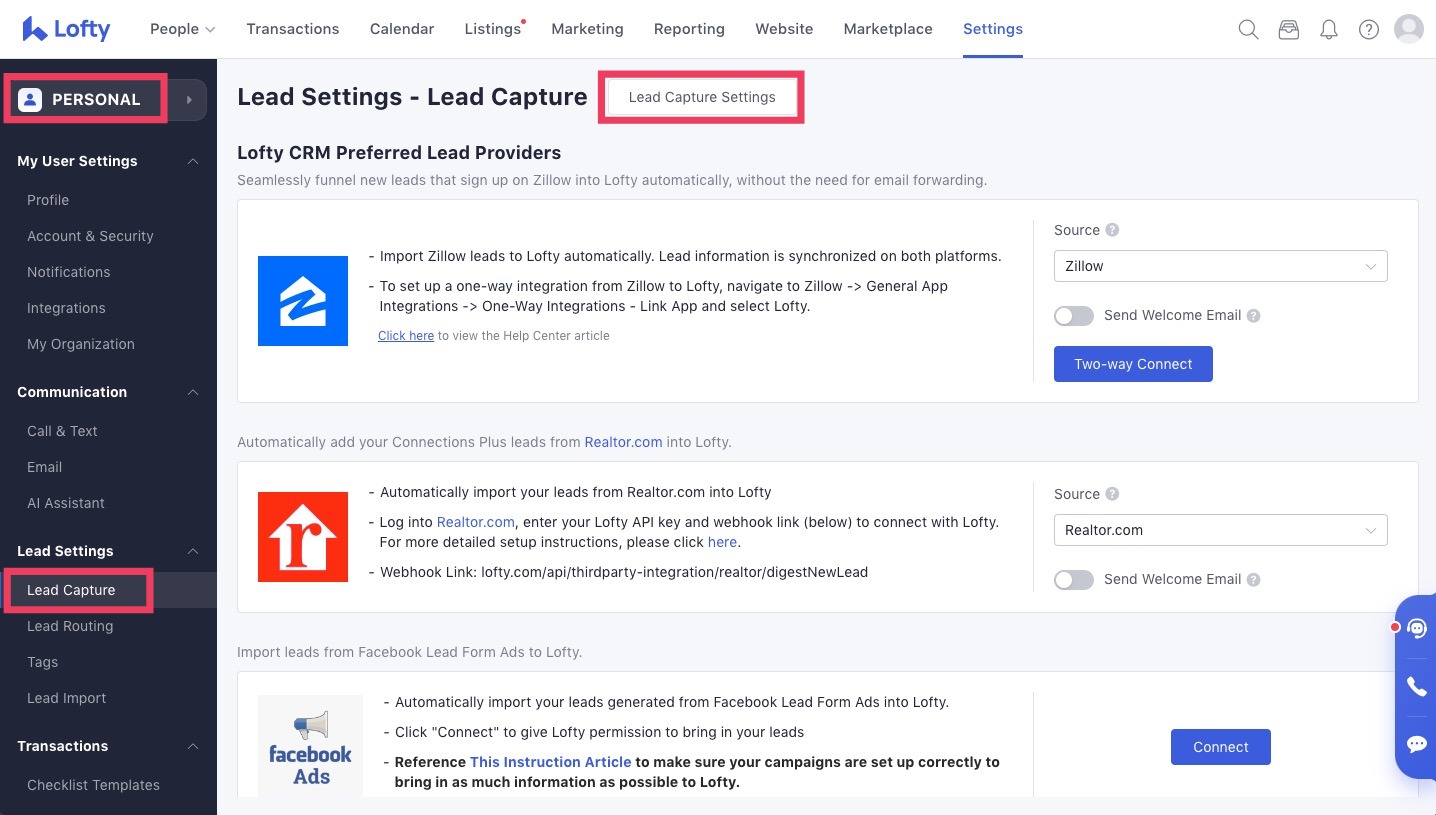The image size is (1436, 815).
Task: Click the Two-way Connect button
Action: [x=1133, y=364]
